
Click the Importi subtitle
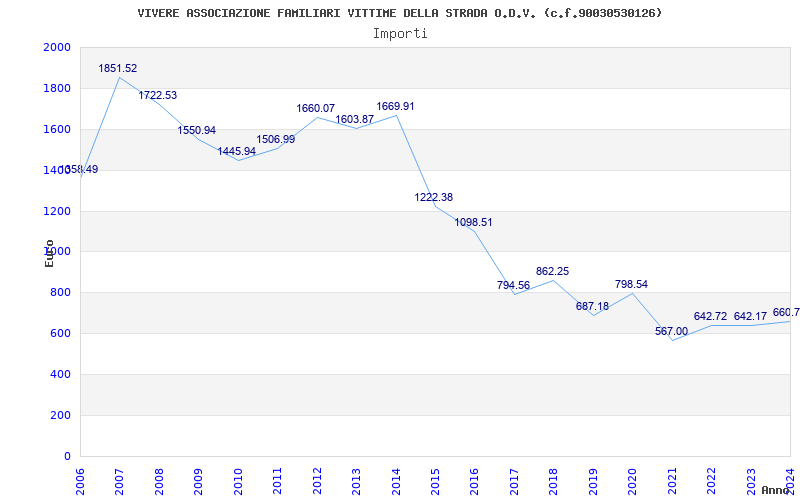[x=400, y=34]
